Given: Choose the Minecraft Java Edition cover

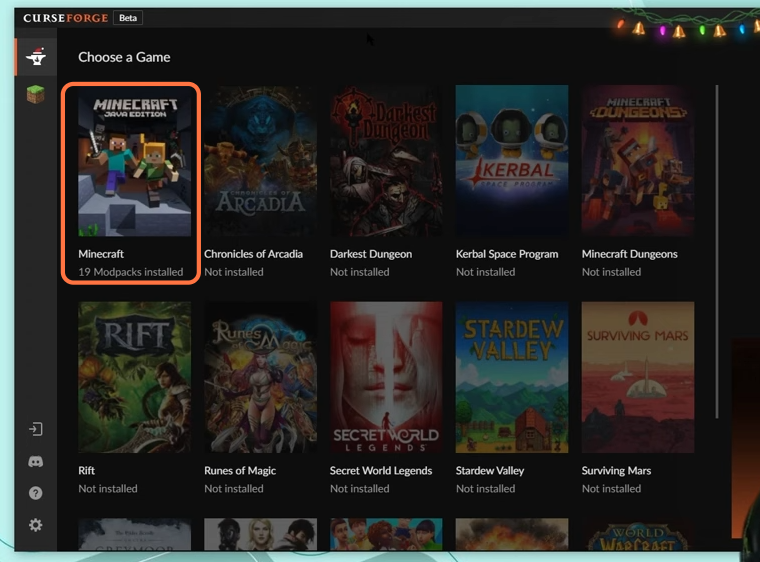Looking at the screenshot, I should 134,161.
